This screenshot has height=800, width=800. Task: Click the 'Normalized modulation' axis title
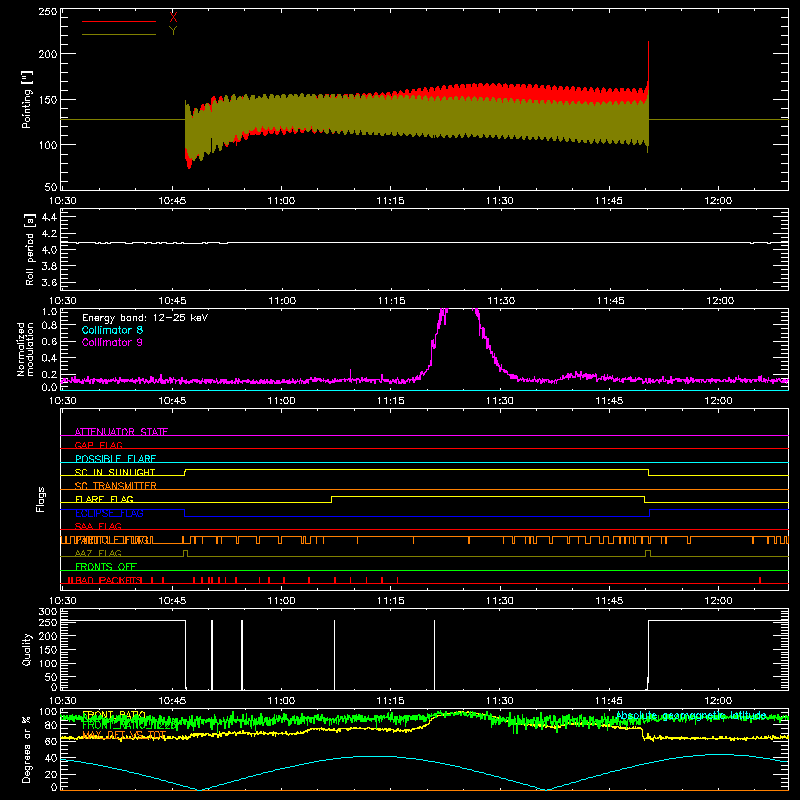(25, 349)
